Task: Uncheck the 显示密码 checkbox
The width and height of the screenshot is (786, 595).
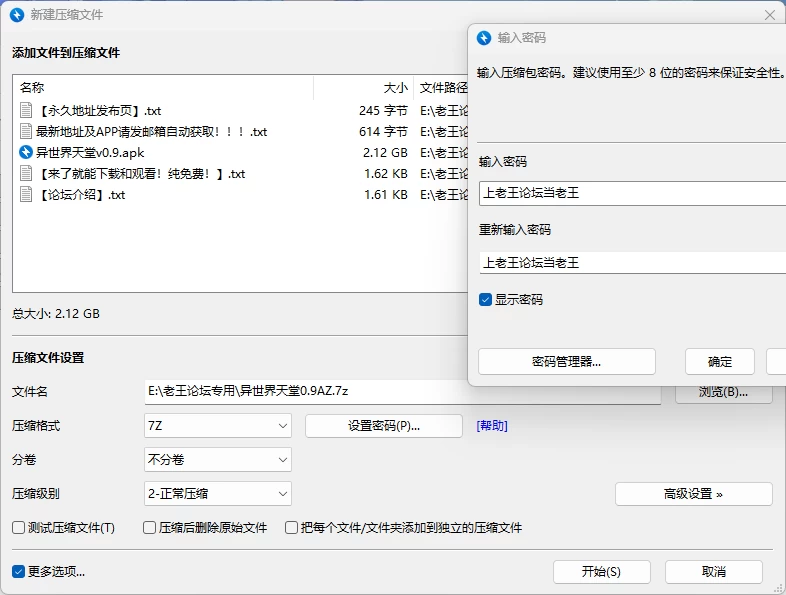Action: pyautogui.click(x=485, y=300)
